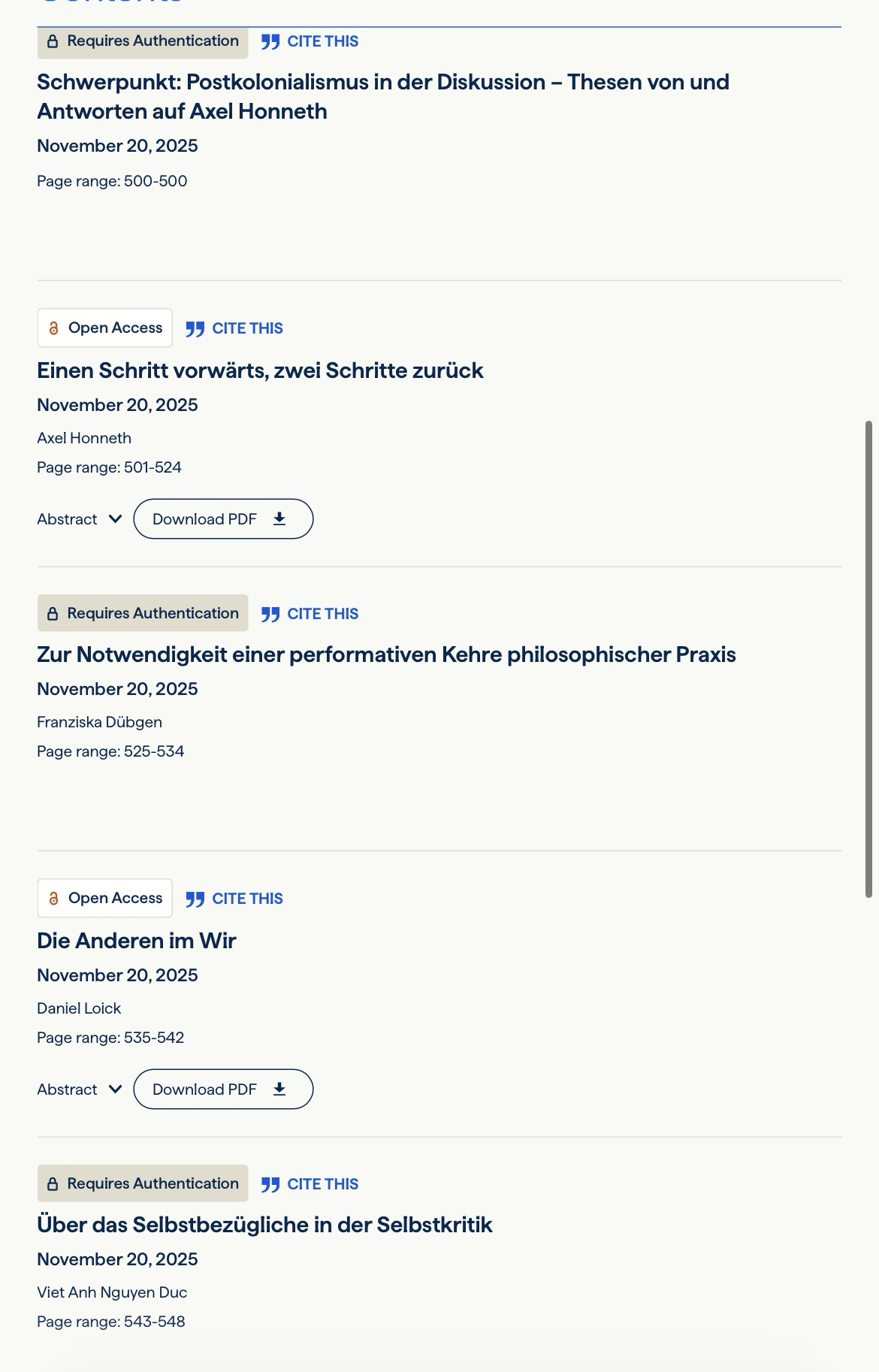This screenshot has height=1372, width=879.
Task: Click quote icon for Die Anderen im Wir
Action: coord(195,899)
